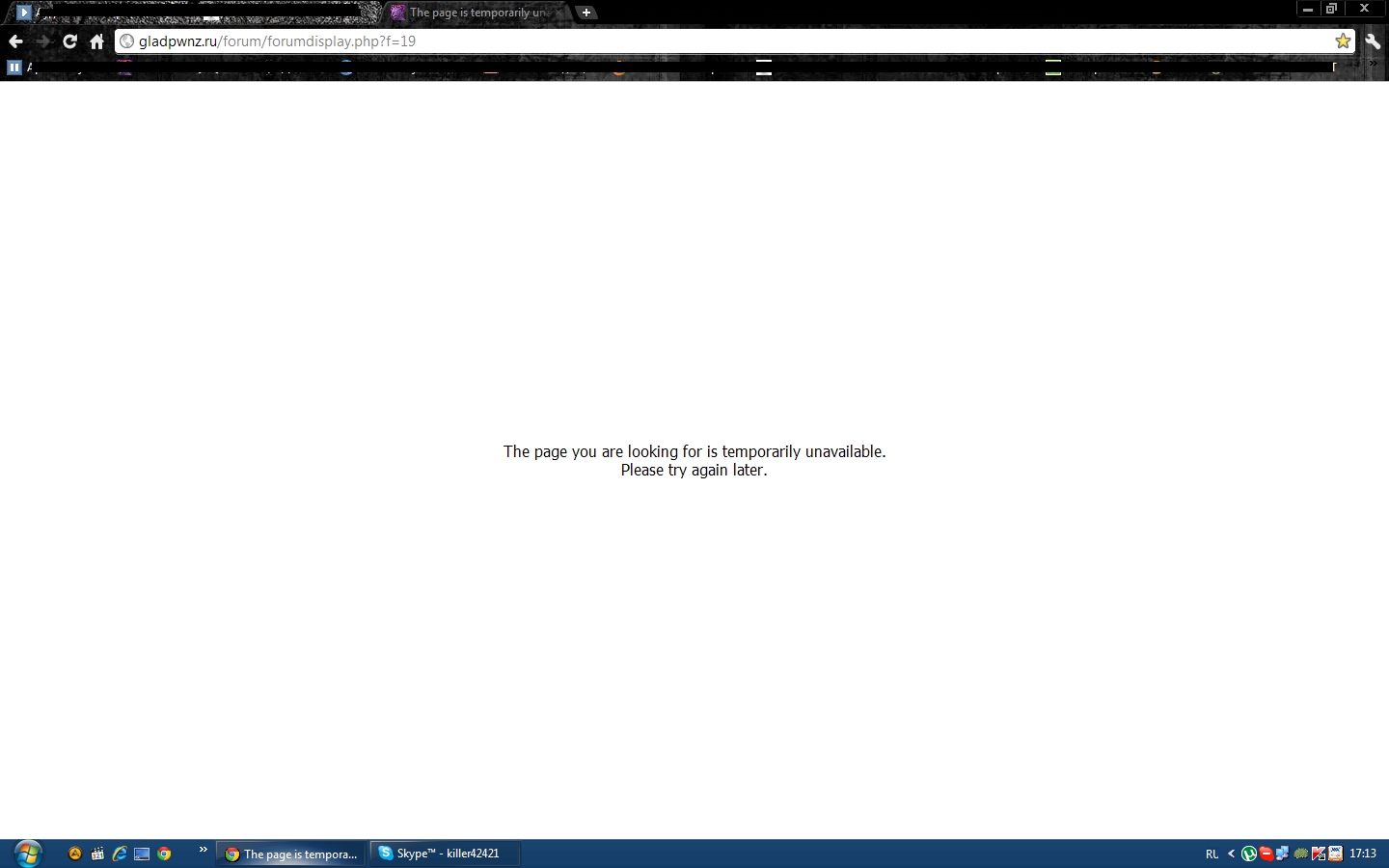Open the wrench settings menu
Screen dimensions: 1389x868
1373,41
